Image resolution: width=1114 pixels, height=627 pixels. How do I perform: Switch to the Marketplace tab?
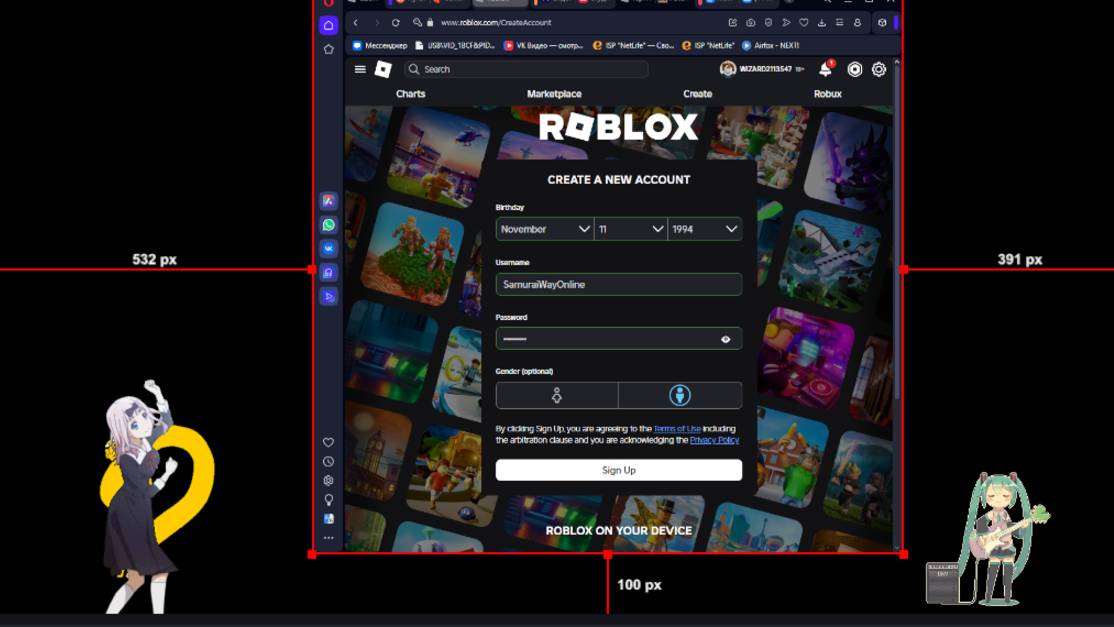554,94
